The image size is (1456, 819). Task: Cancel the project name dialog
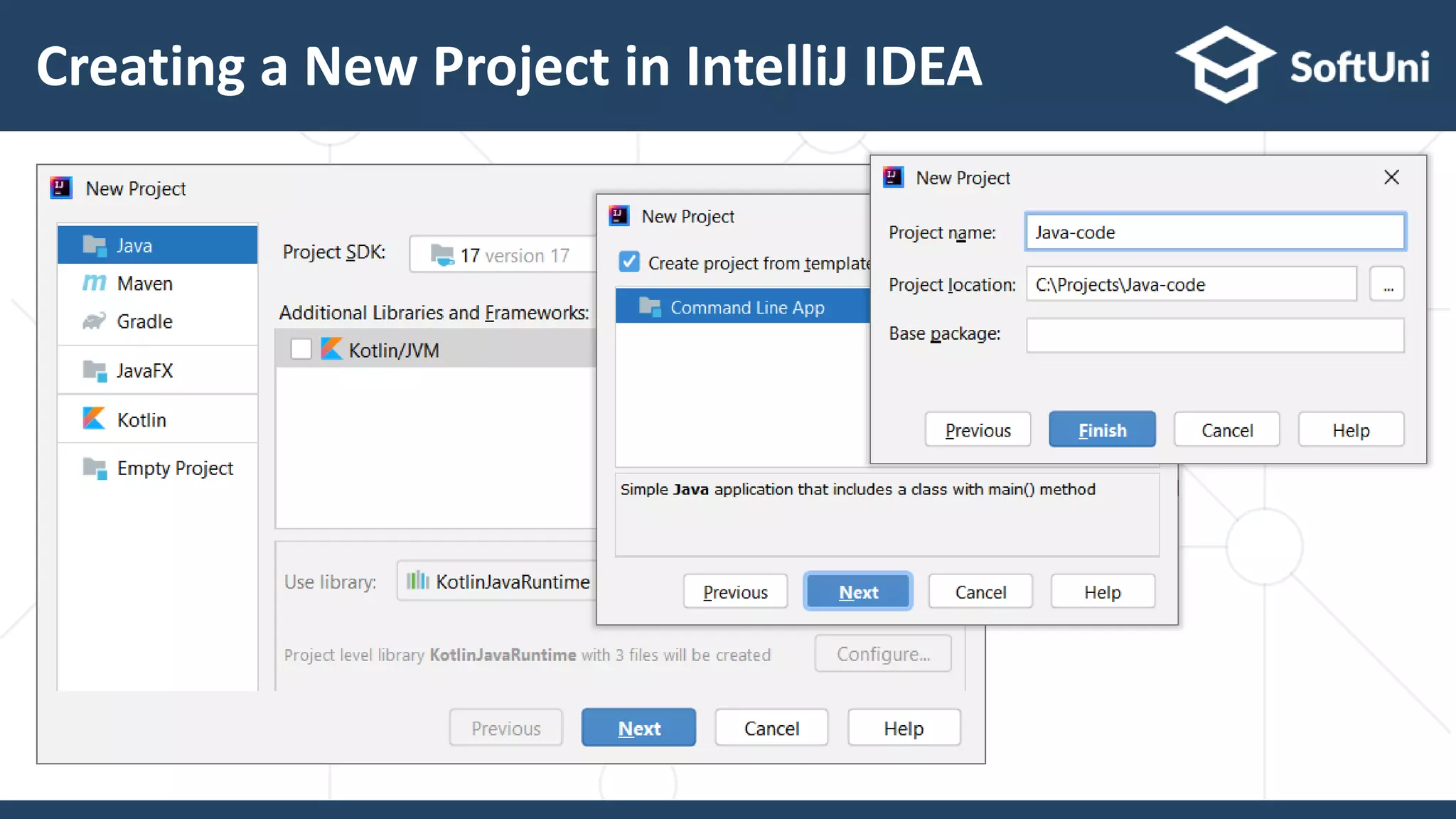coord(1226,429)
